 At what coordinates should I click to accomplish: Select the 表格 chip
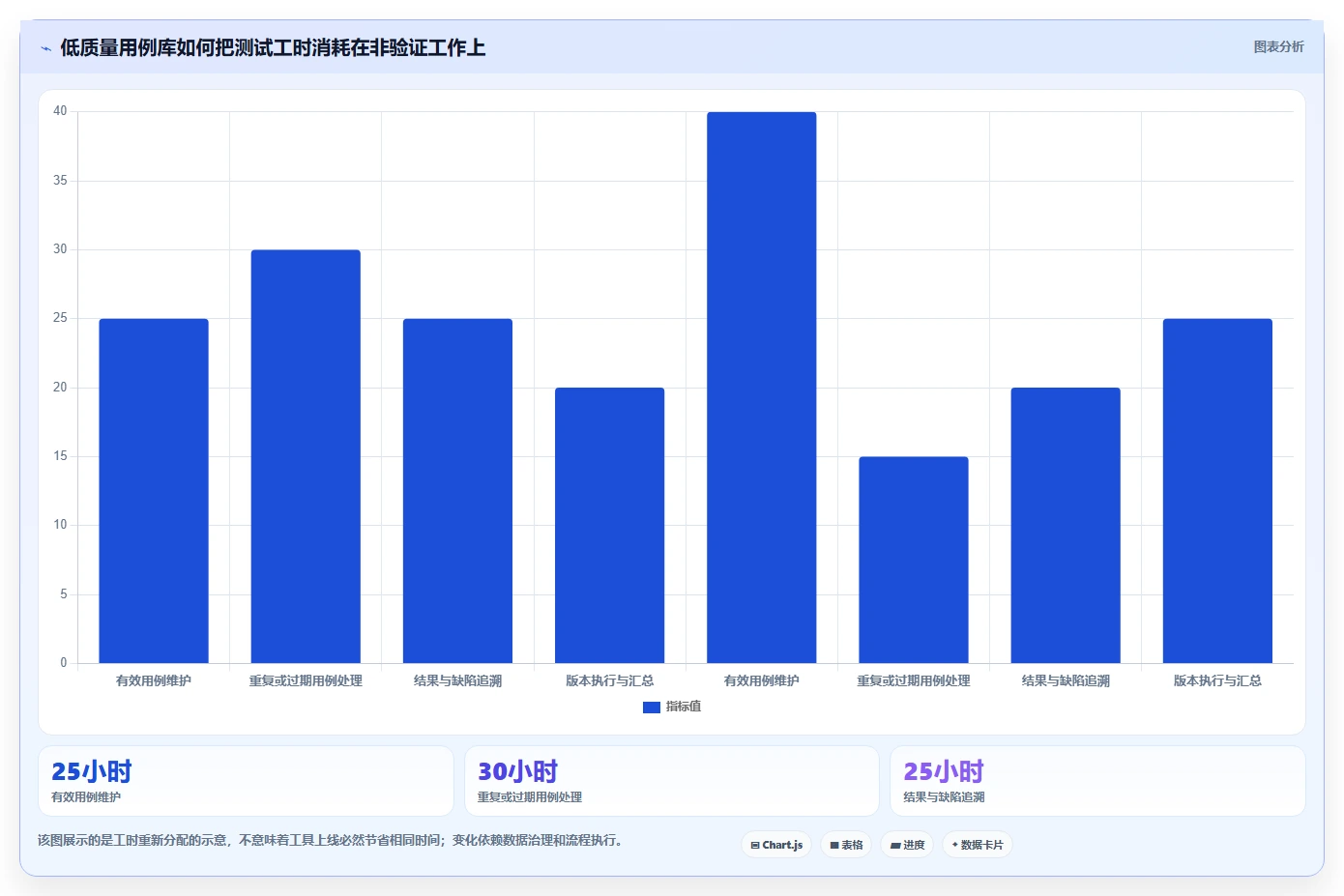(846, 845)
